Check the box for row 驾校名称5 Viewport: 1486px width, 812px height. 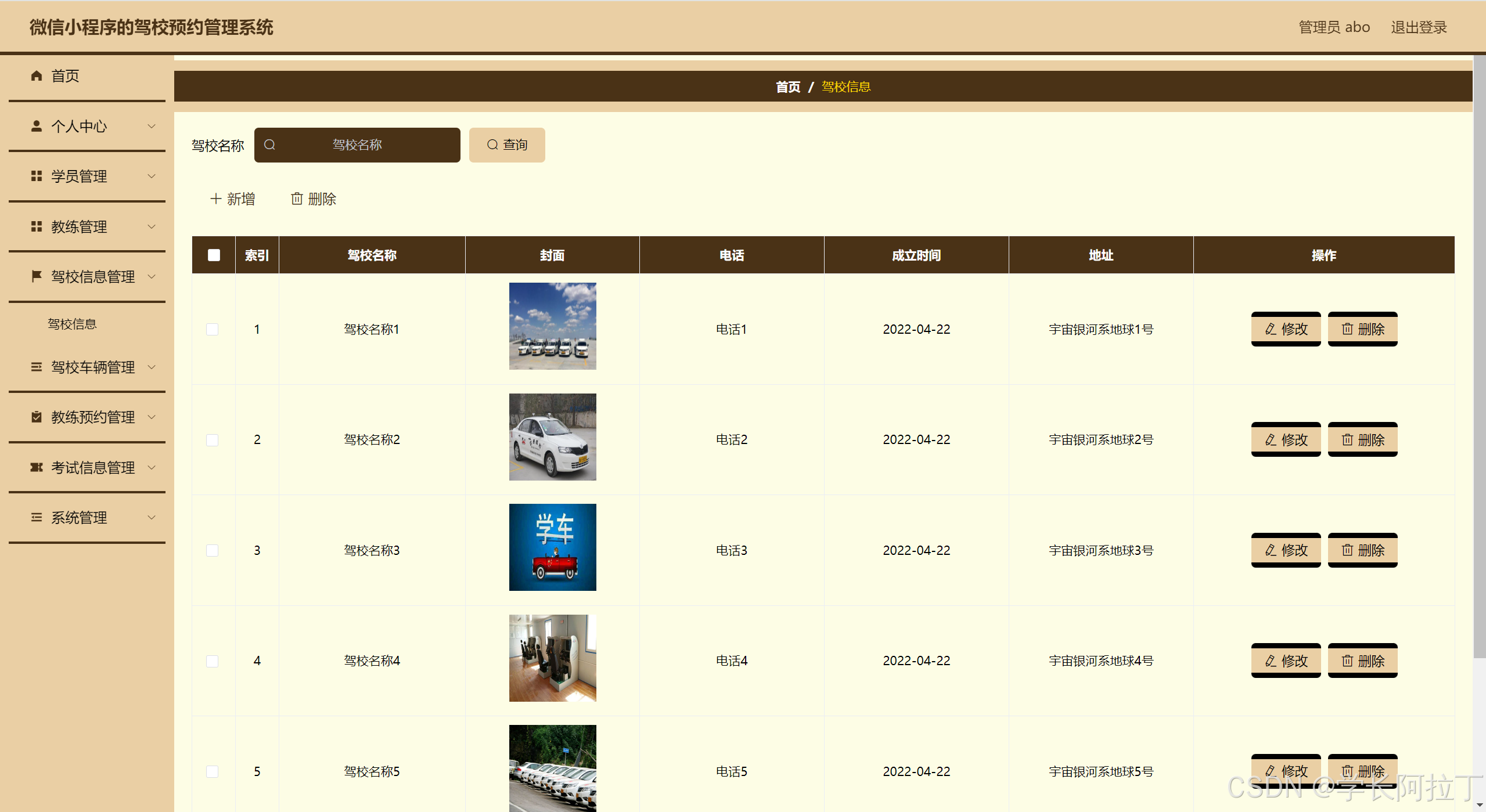[213, 771]
